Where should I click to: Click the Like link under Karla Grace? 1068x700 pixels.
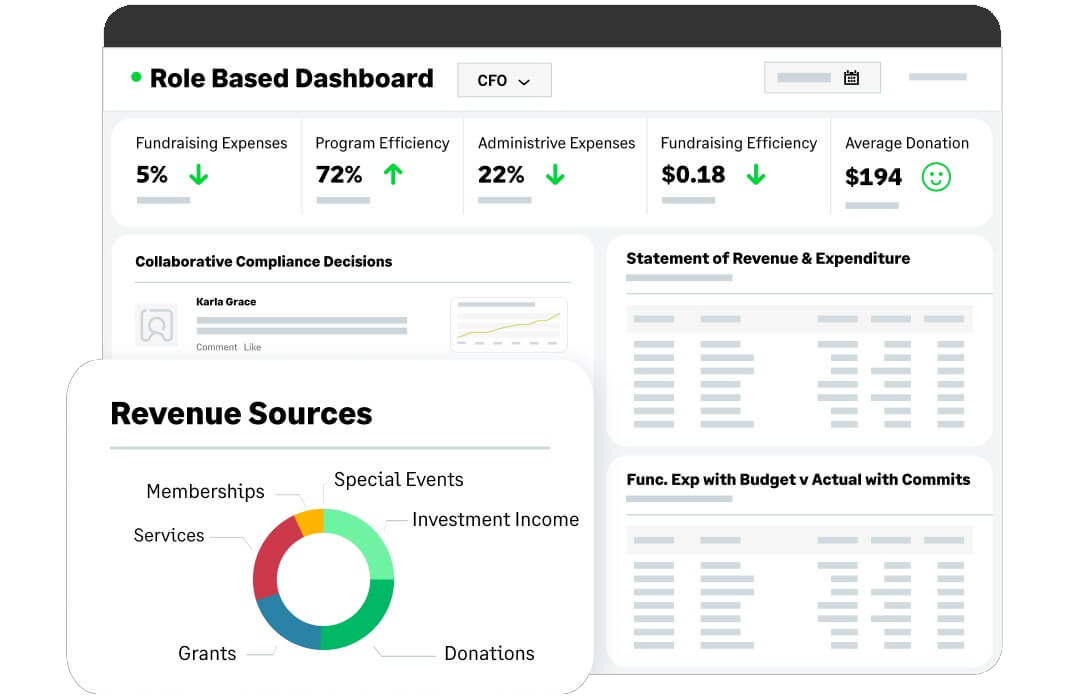[x=252, y=347]
